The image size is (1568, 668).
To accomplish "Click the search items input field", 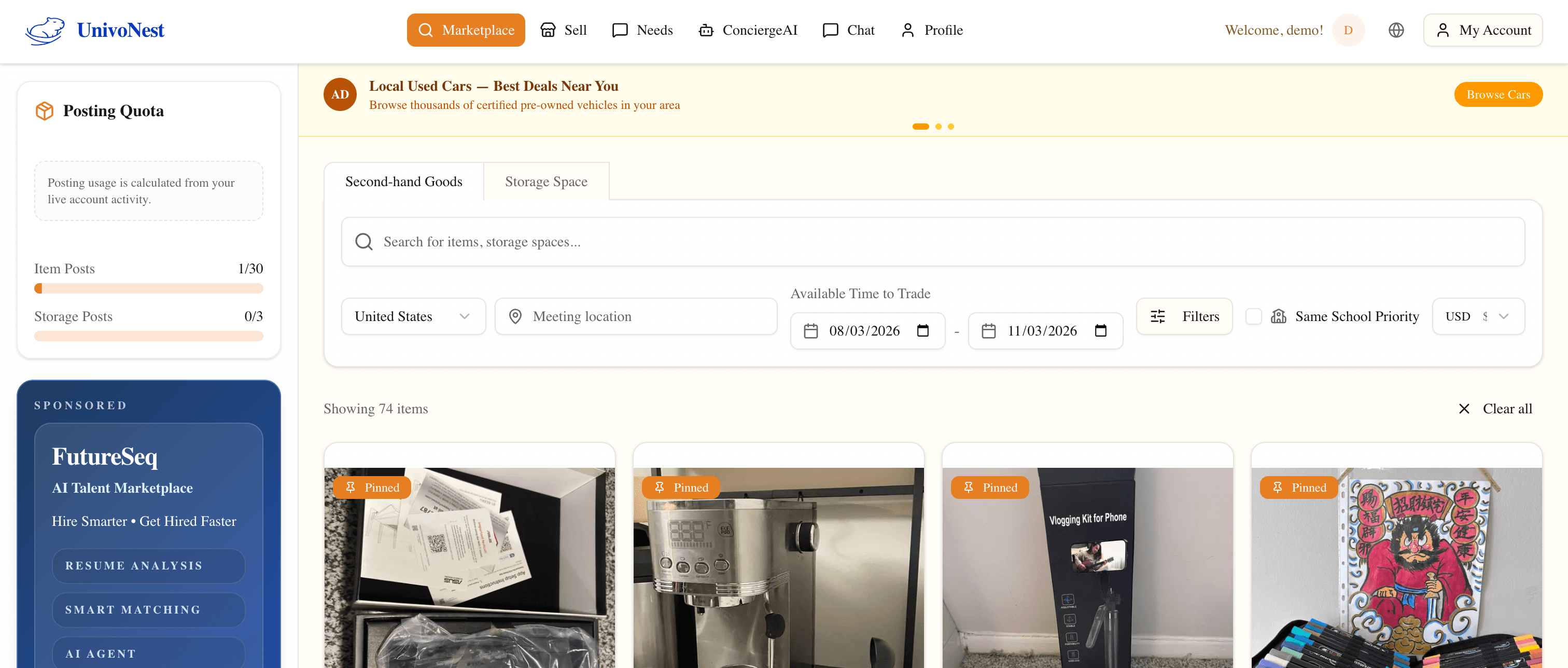I will click(932, 242).
